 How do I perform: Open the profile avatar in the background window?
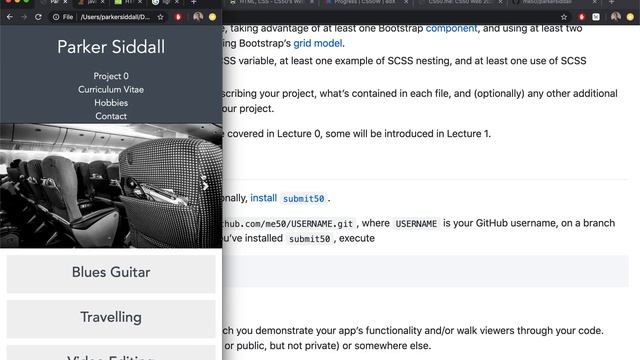(616, 17)
